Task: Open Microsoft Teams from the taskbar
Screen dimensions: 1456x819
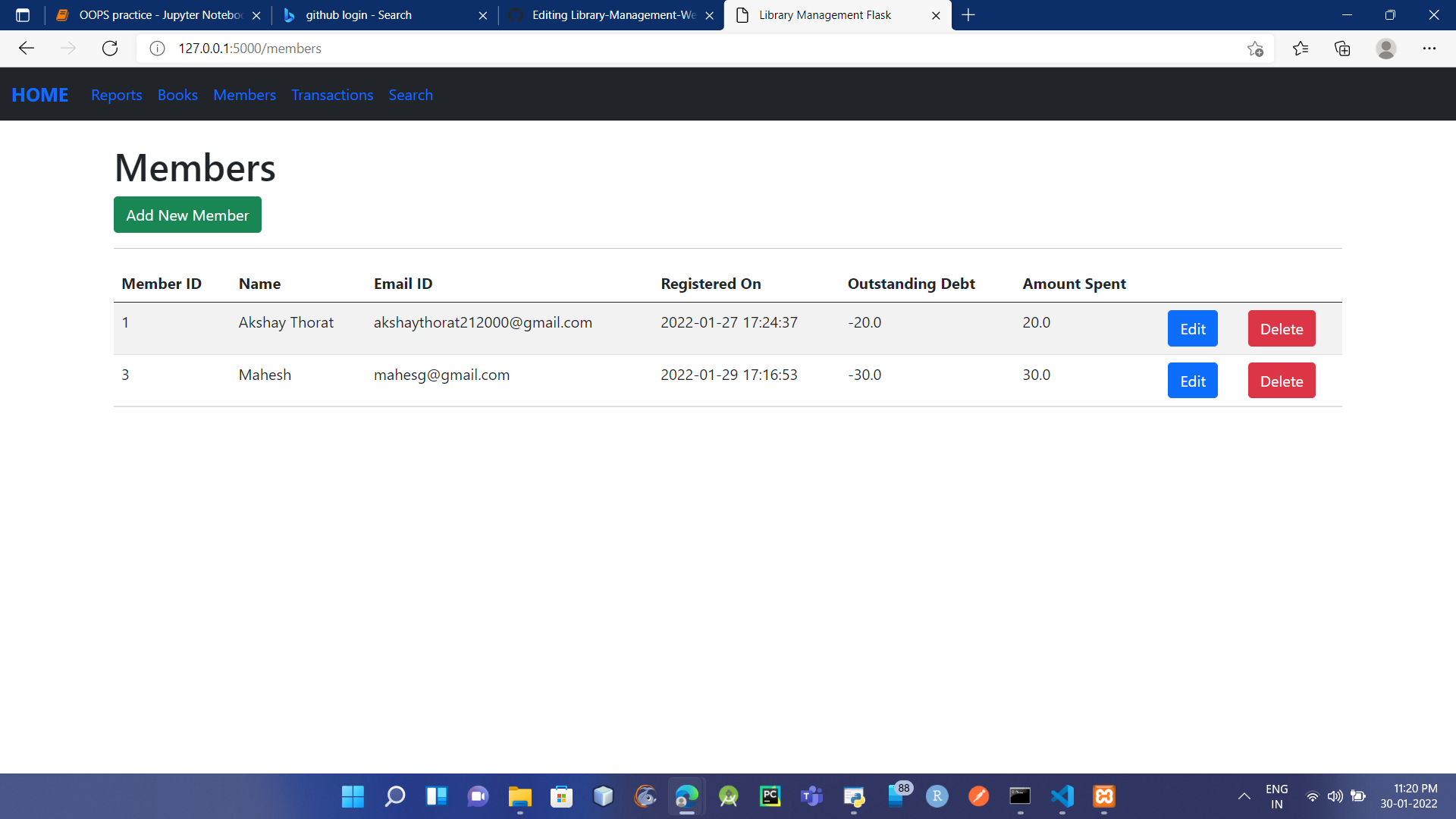Action: pos(812,796)
